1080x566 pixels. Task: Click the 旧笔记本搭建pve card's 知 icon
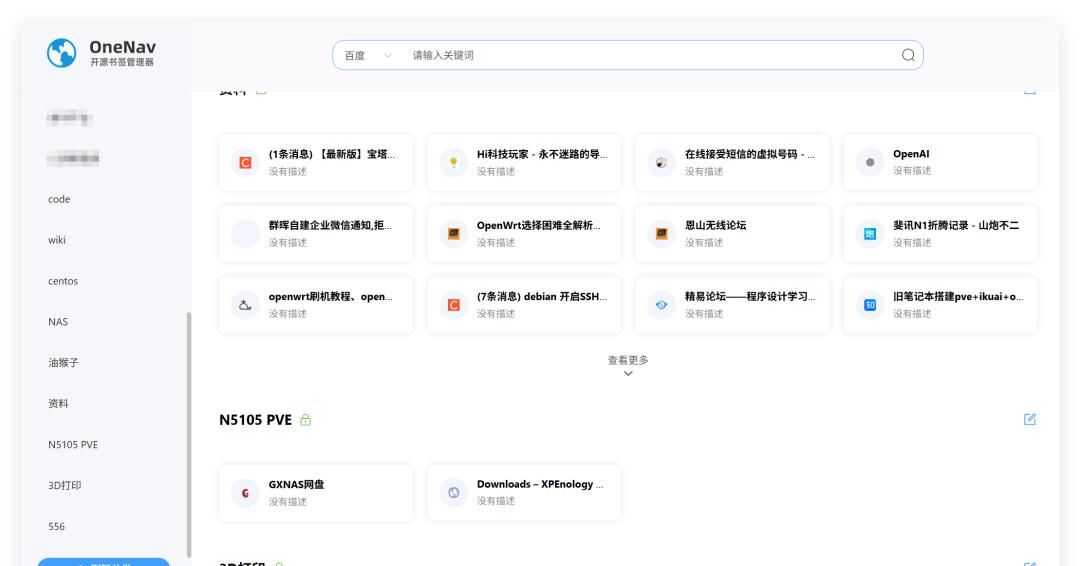point(870,305)
